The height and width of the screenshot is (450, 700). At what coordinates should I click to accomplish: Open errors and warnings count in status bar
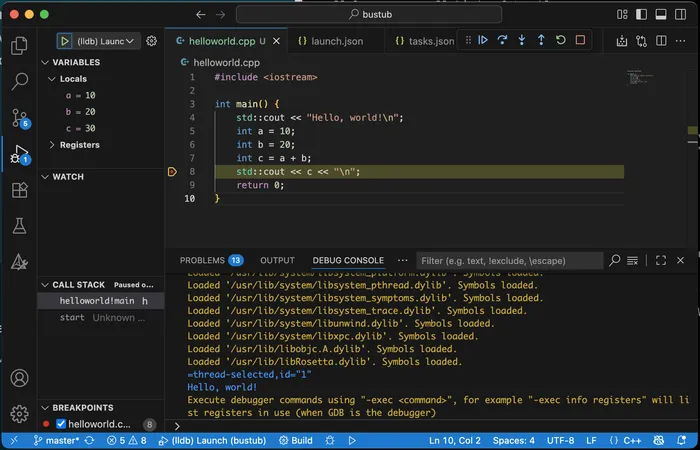pyautogui.click(x=127, y=441)
